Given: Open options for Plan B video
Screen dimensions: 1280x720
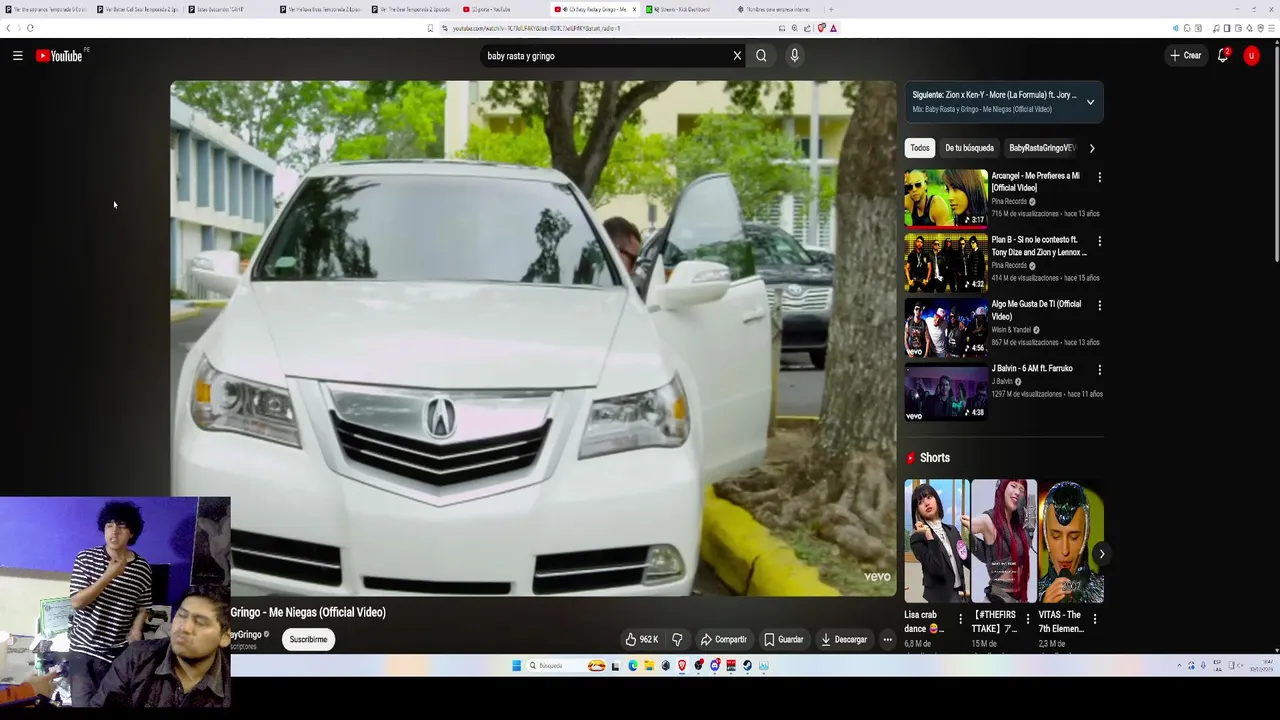Looking at the screenshot, I should tap(1099, 241).
